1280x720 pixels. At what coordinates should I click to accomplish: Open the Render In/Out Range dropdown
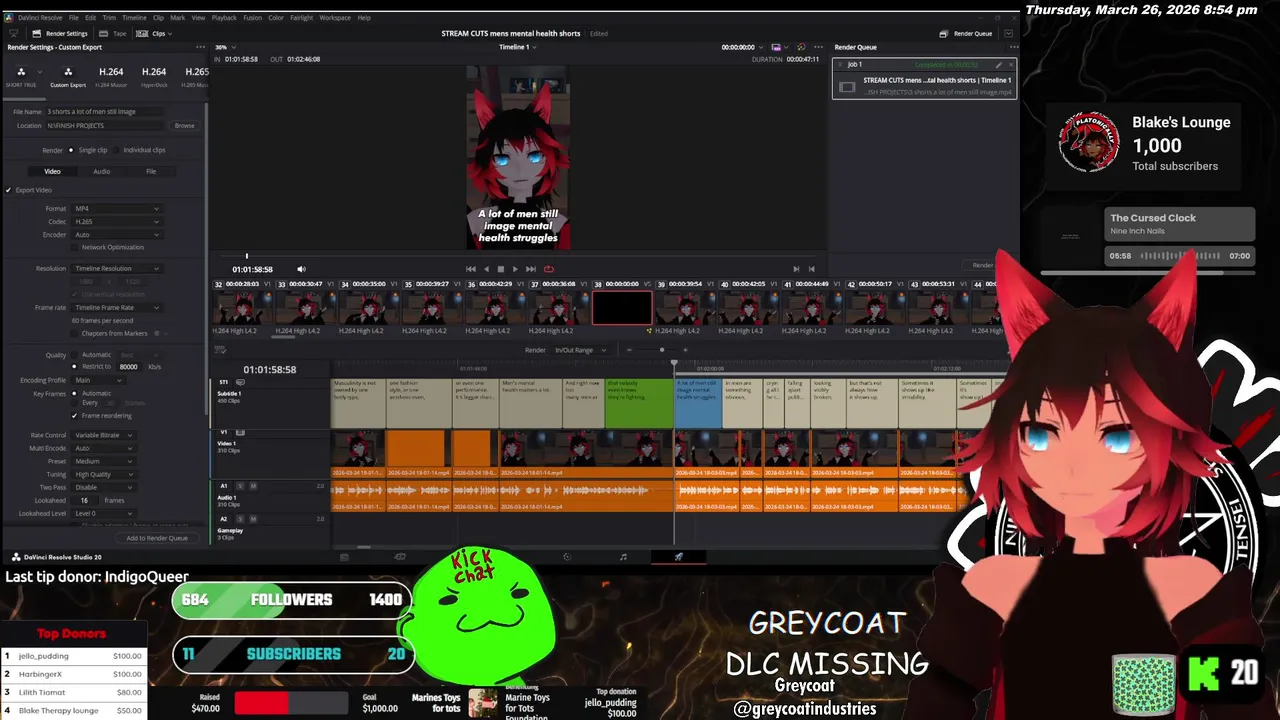coord(579,350)
